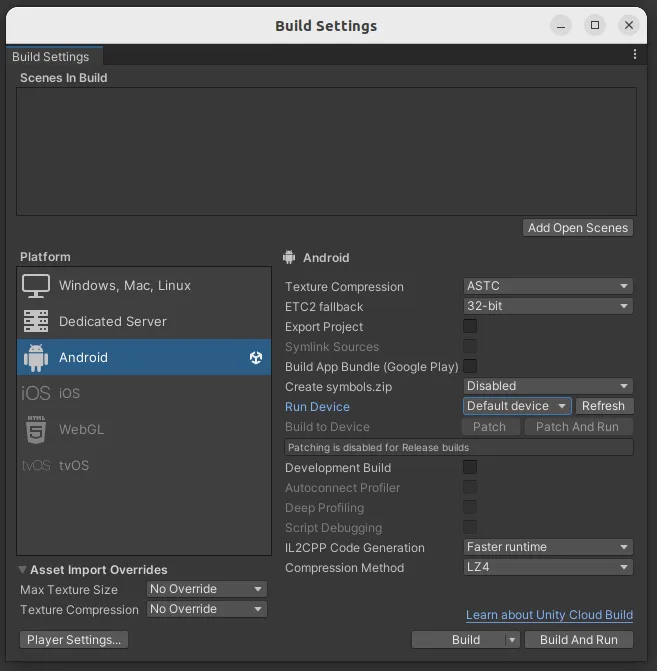Screen dimensions: 657x671
Task: Click the Patching is disabled message box
Action: (458, 448)
